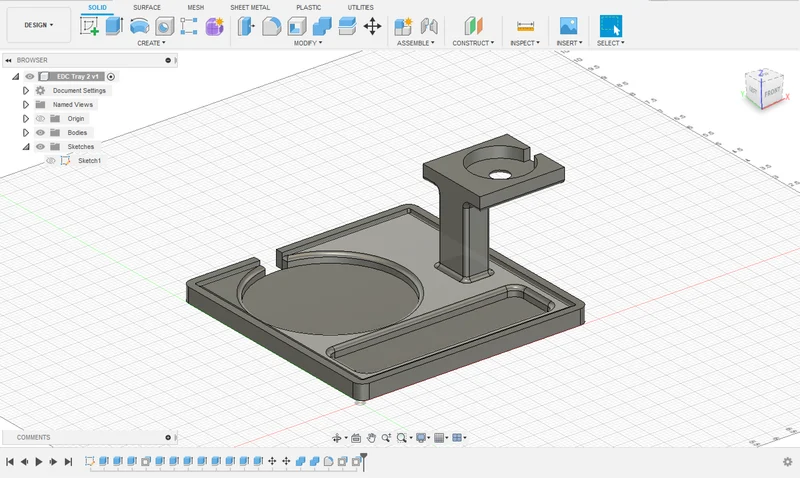
Task: Click the Offset Plane construct icon
Action: point(473,27)
